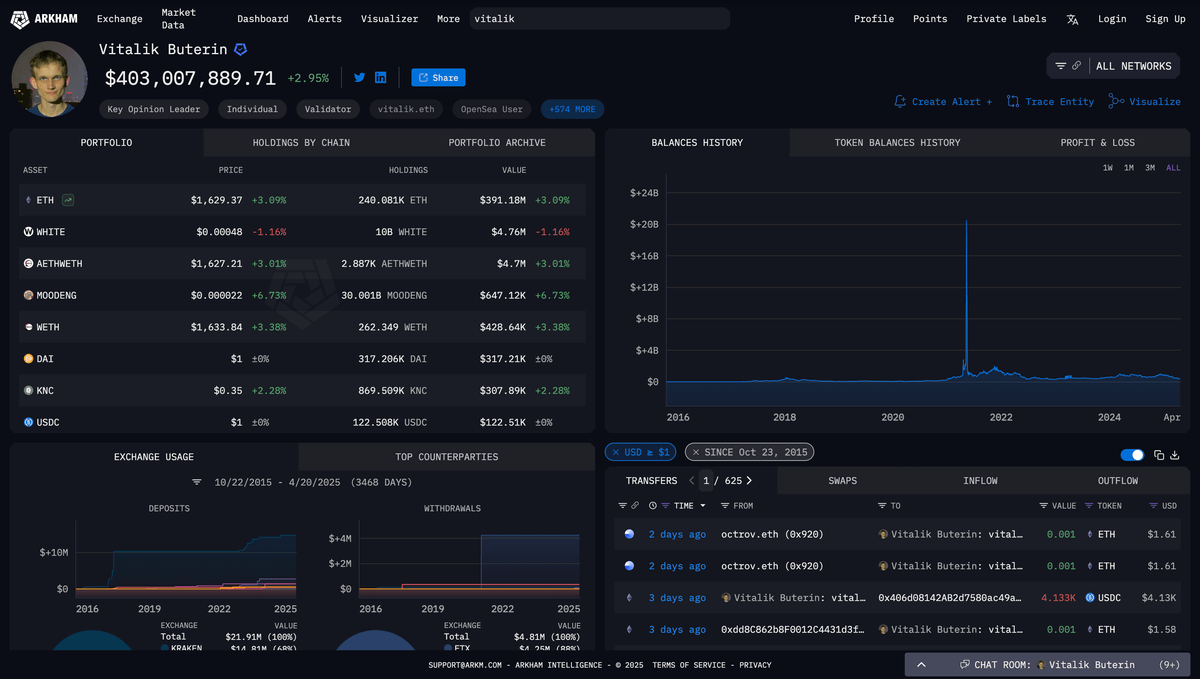Viewport: 1200px width, 679px height.
Task: Click the filter icon beside All Networks
Action: coord(1061,66)
